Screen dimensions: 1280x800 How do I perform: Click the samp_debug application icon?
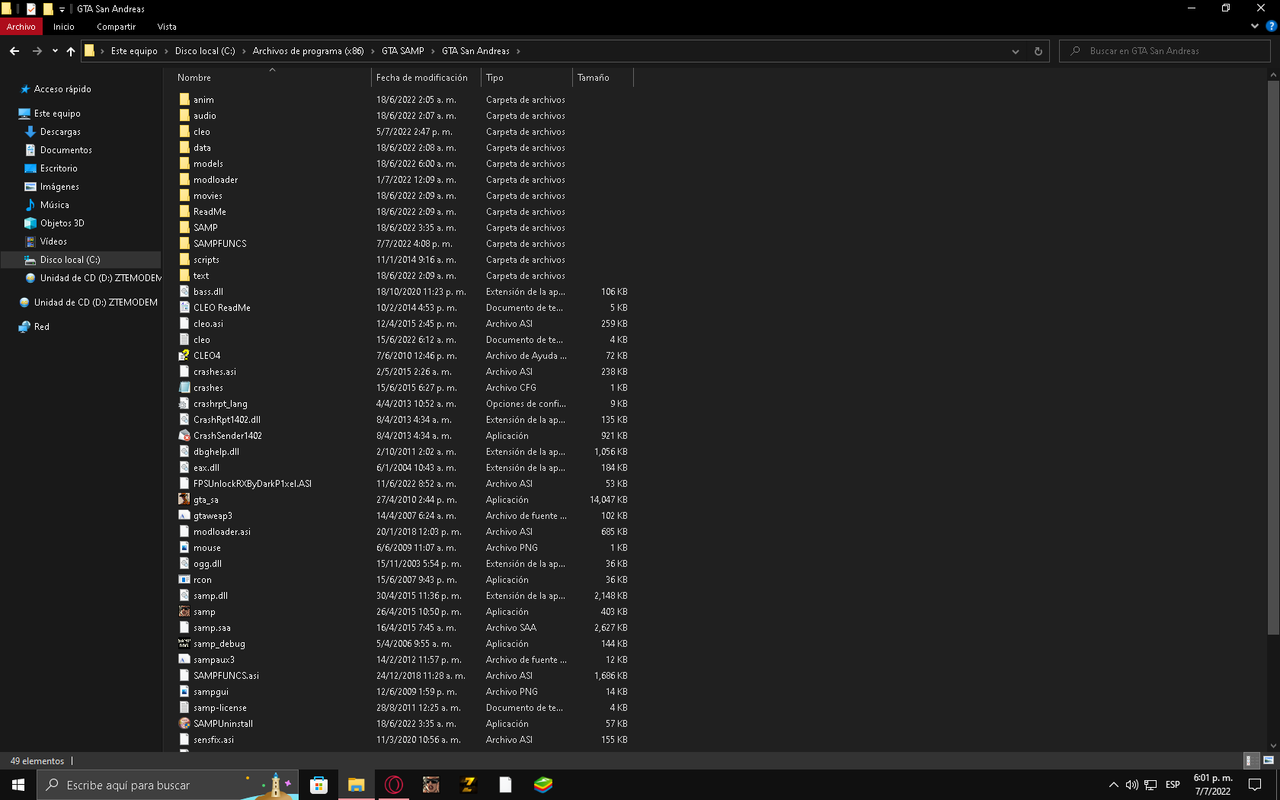[x=184, y=643]
